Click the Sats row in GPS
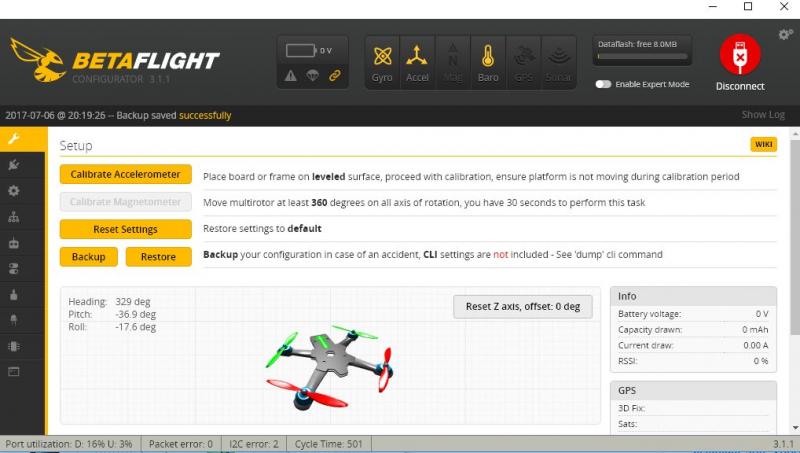 pos(693,424)
